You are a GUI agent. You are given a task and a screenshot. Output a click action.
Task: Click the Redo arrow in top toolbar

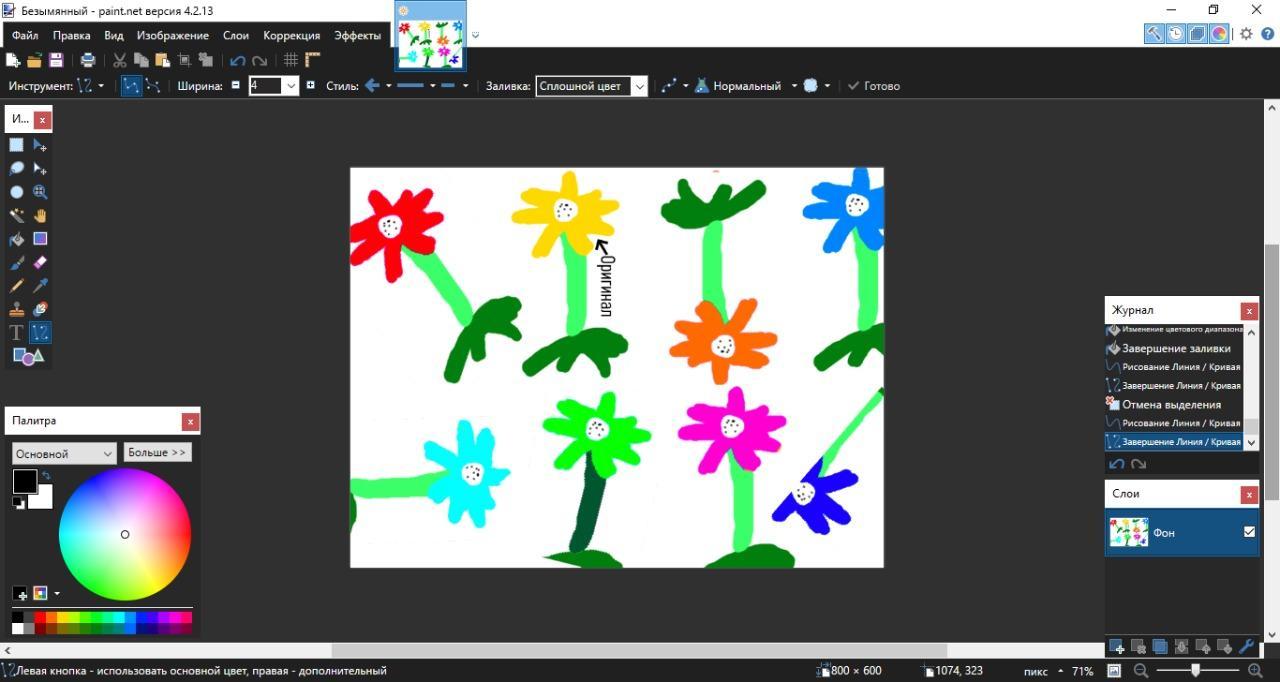260,60
